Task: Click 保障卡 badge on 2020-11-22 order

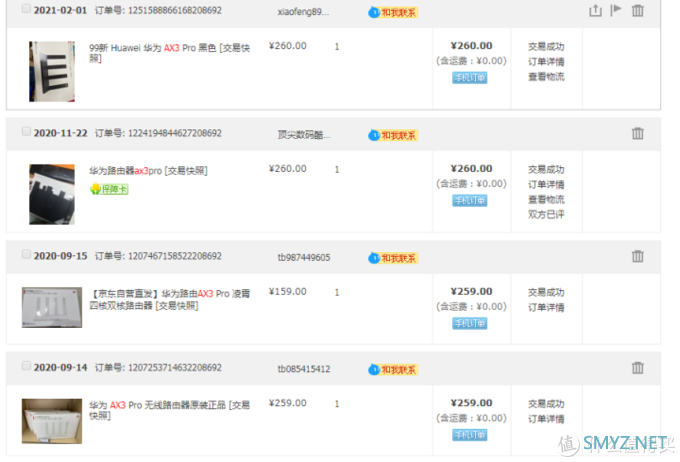Action: click(x=109, y=189)
